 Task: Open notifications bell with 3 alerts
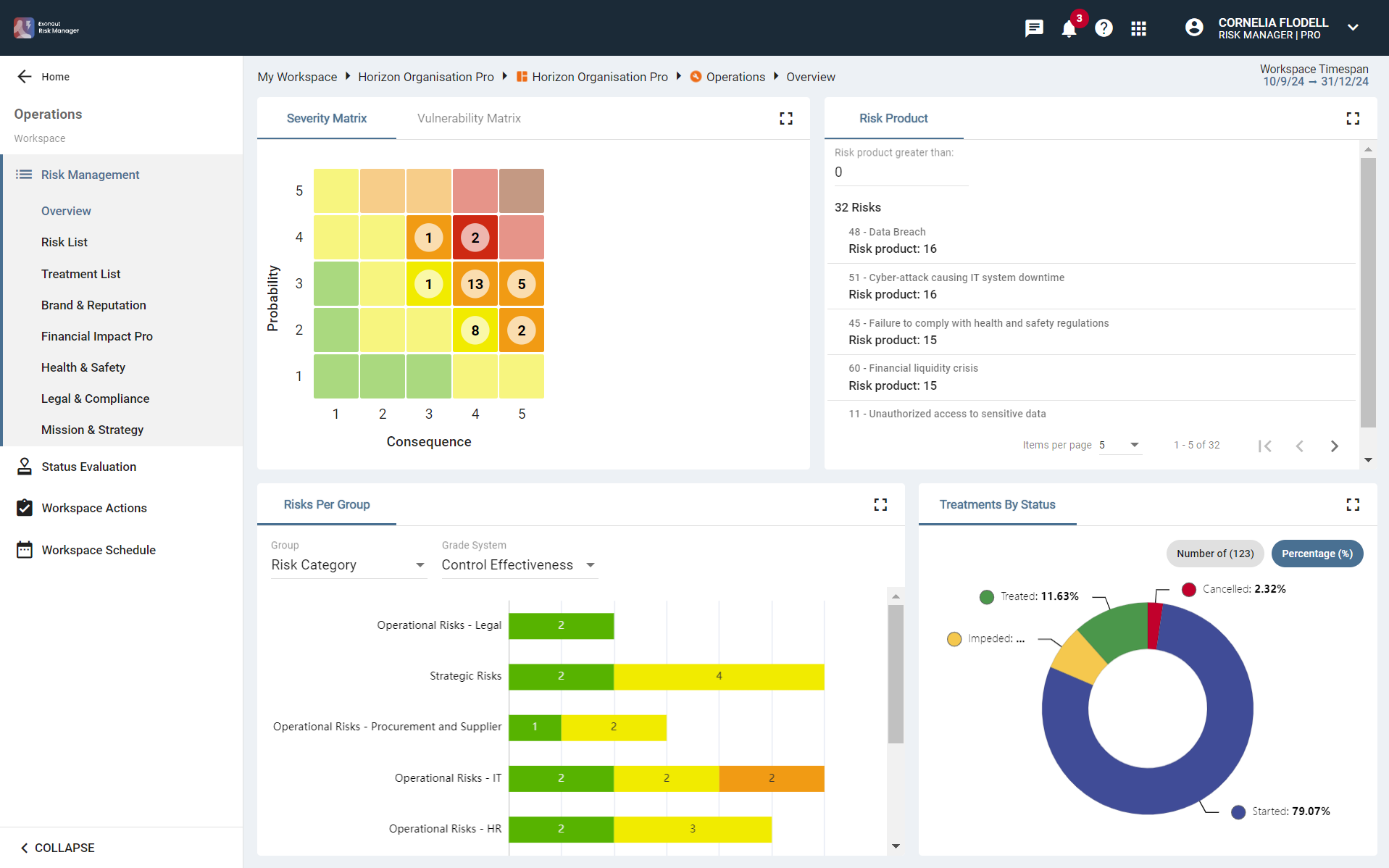click(x=1069, y=28)
